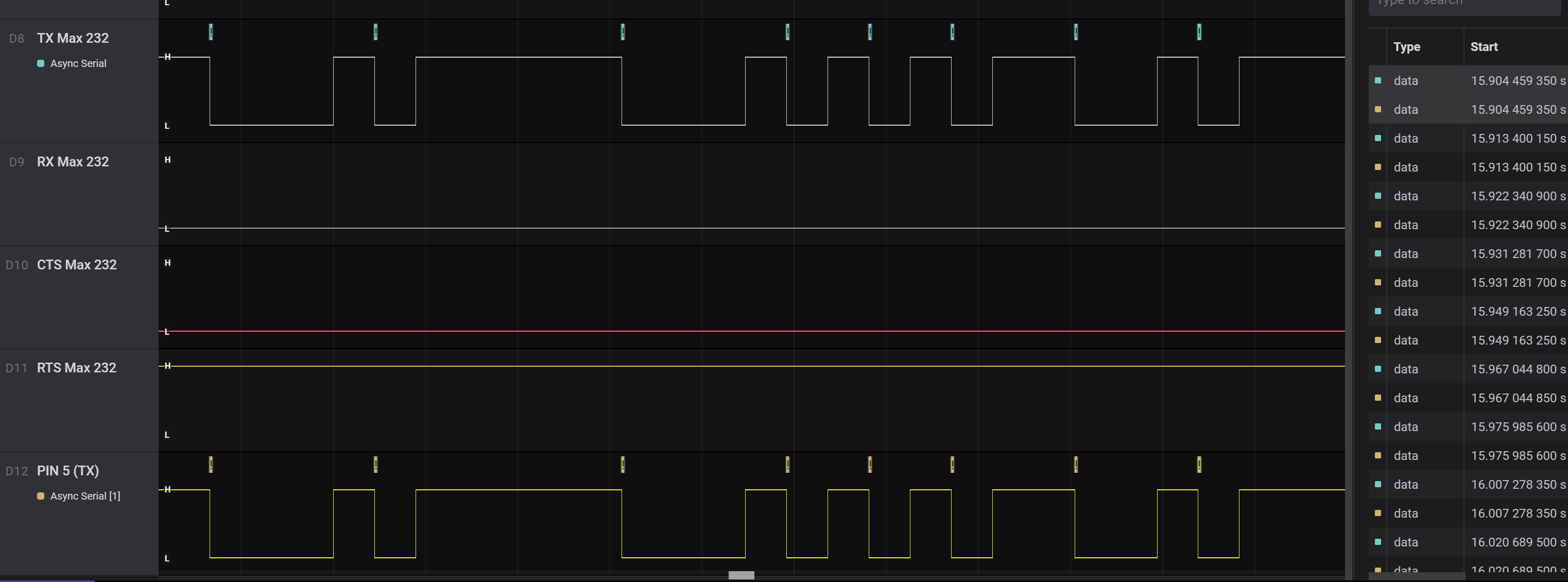Select the Async Serial [1] label under PIN 5
The height and width of the screenshot is (582, 1568).
coord(85,496)
